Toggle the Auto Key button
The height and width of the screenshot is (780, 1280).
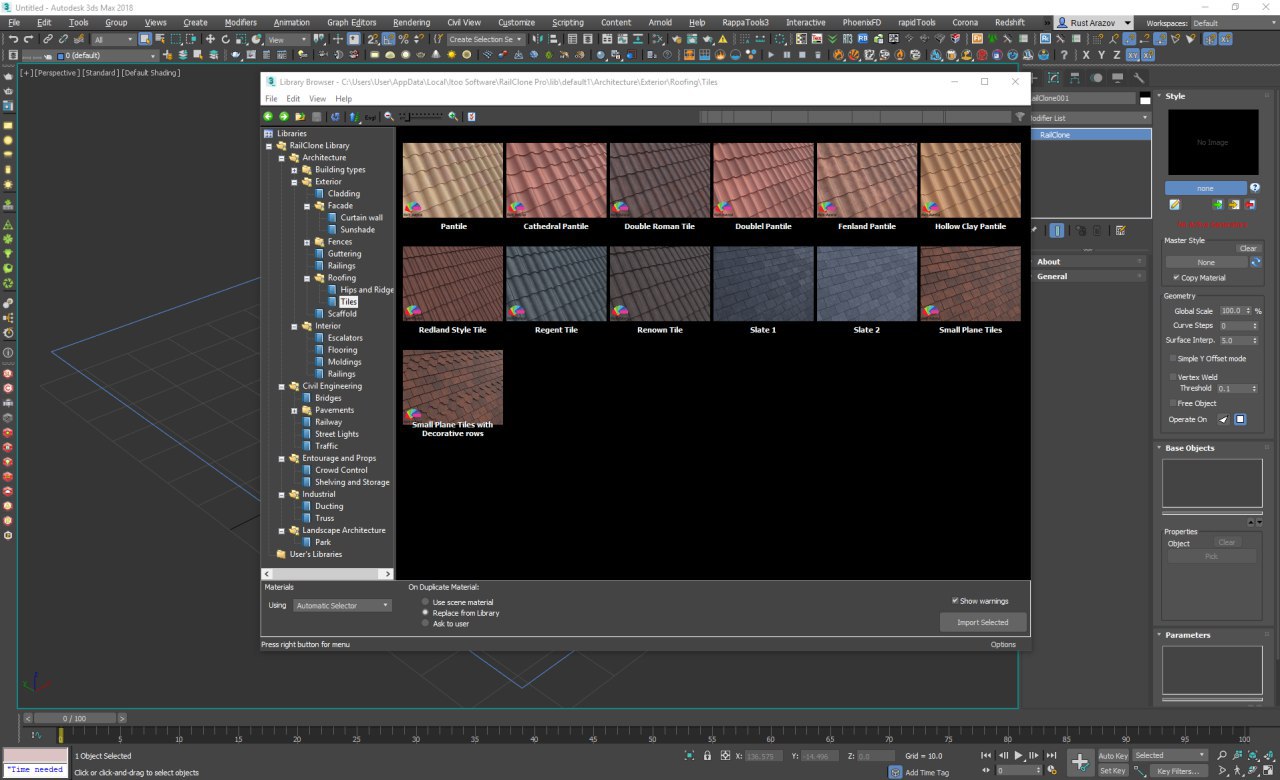[1113, 756]
